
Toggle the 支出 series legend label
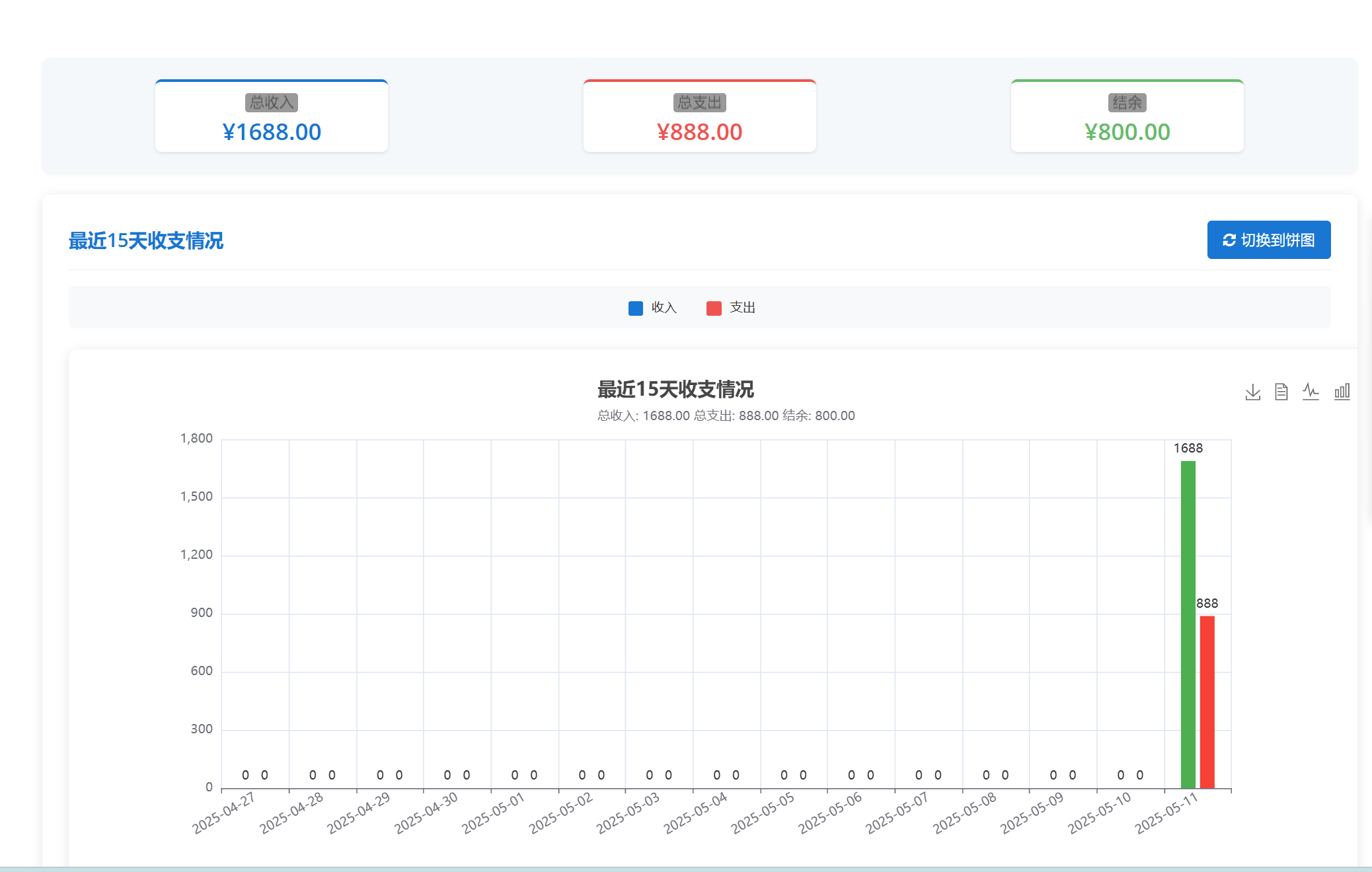tap(742, 308)
